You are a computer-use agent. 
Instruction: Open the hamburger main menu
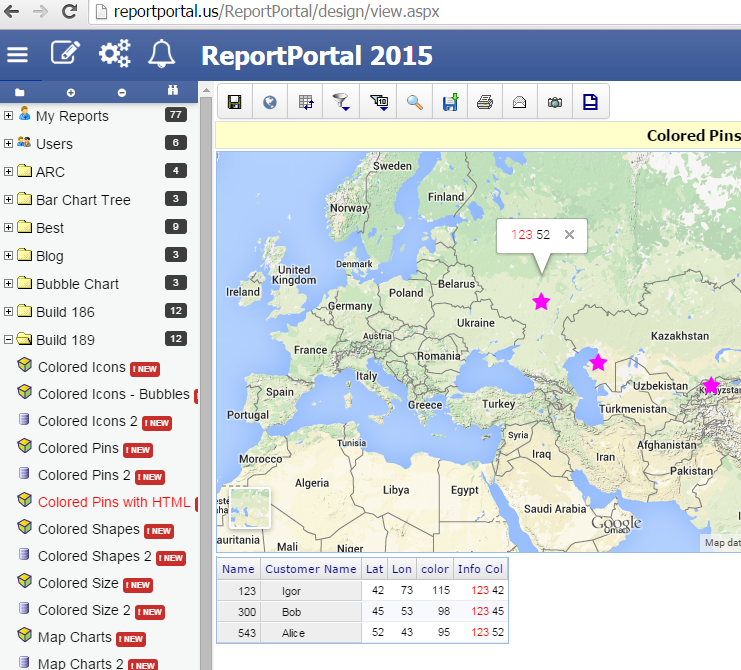click(x=17, y=55)
